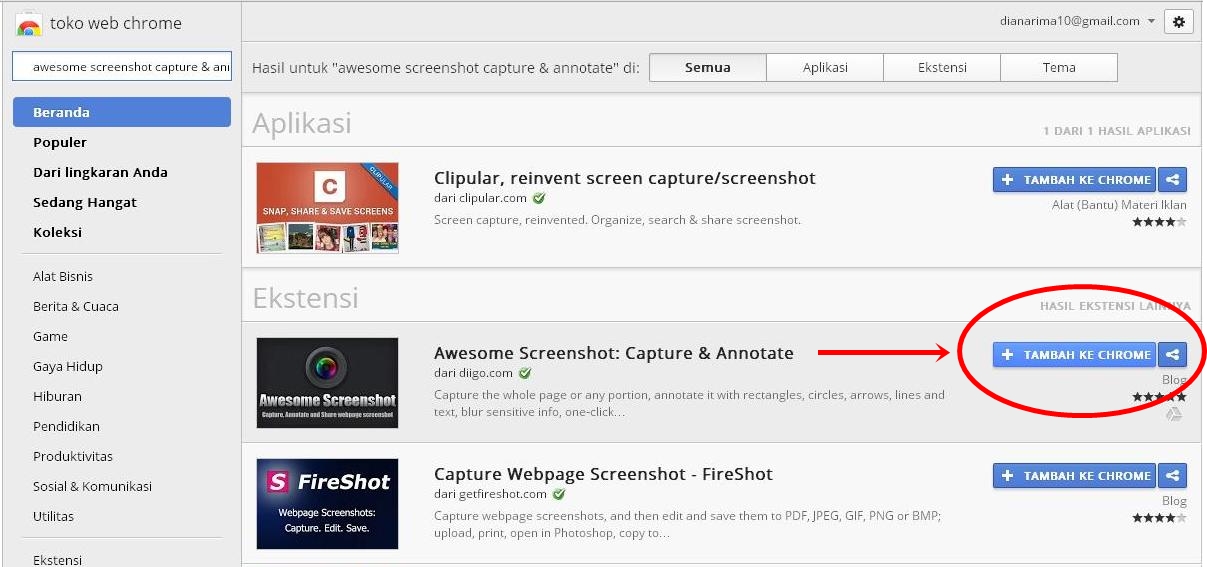Share FireShot via its share icon

(x=1173, y=476)
